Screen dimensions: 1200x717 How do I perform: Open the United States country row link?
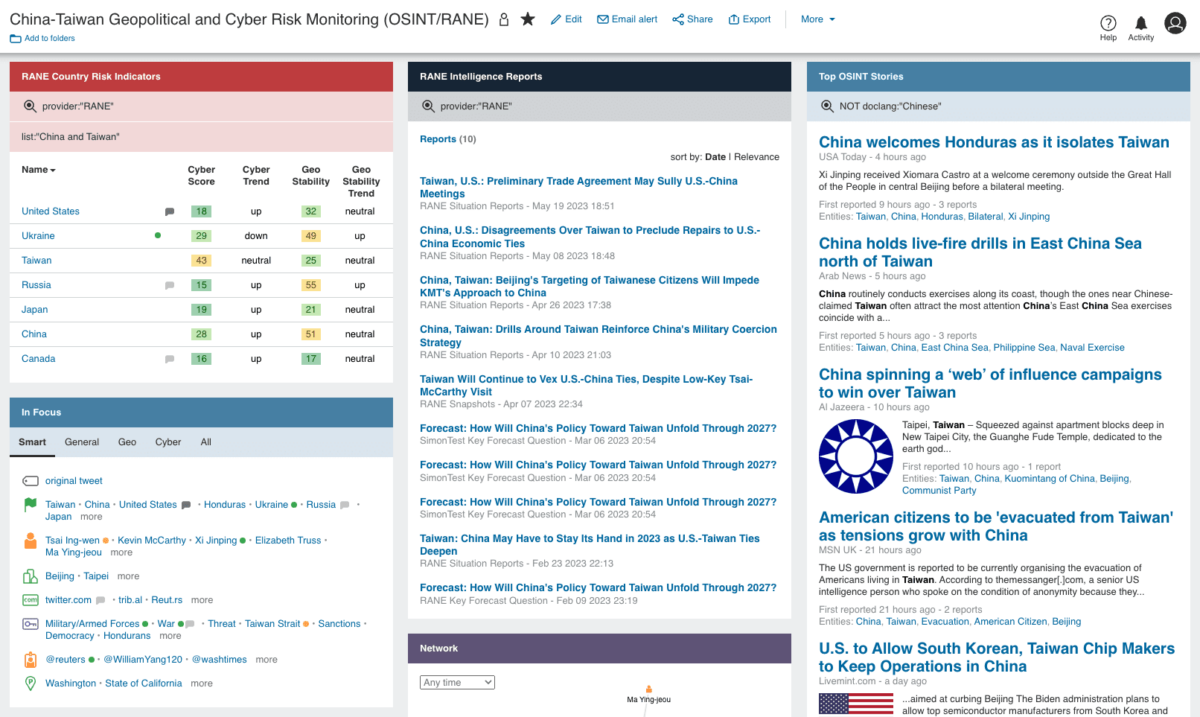[x=50, y=211]
